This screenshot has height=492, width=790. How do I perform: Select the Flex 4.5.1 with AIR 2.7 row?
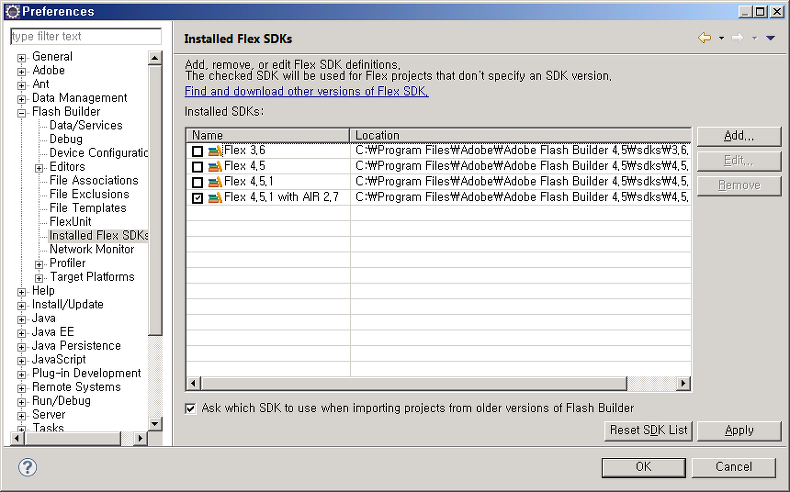(x=438, y=197)
